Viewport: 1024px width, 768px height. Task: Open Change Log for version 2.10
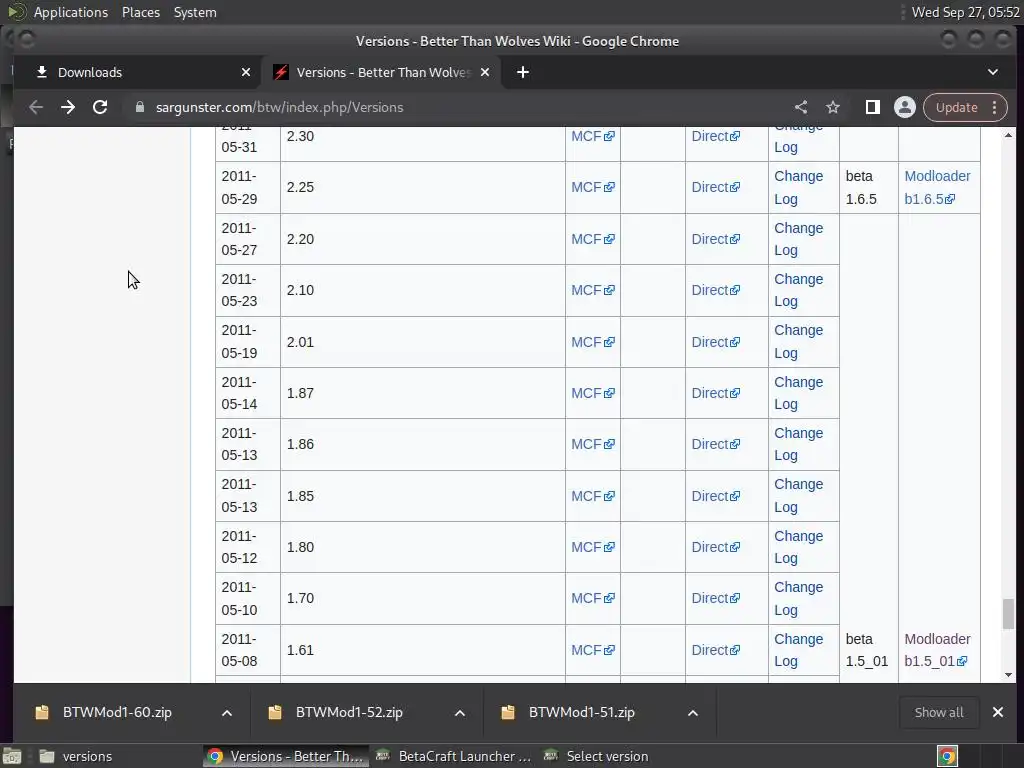pyautogui.click(x=798, y=290)
